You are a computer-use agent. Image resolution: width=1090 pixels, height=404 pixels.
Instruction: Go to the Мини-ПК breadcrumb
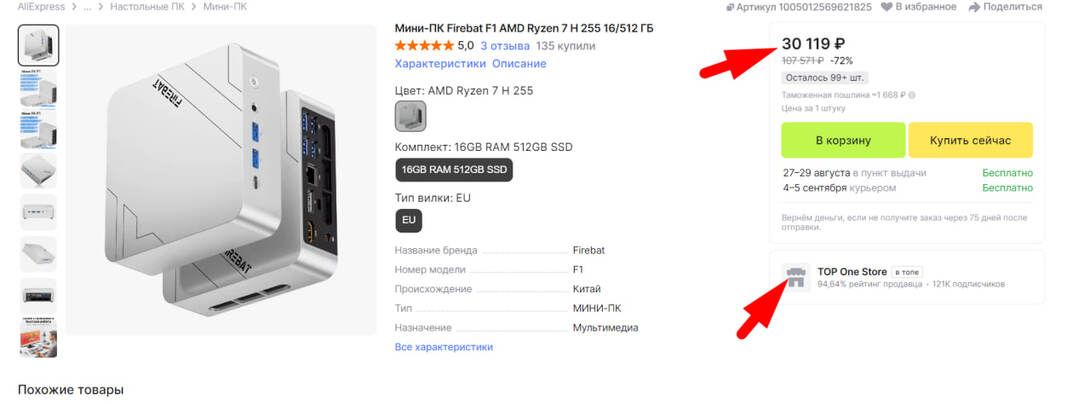[225, 6]
